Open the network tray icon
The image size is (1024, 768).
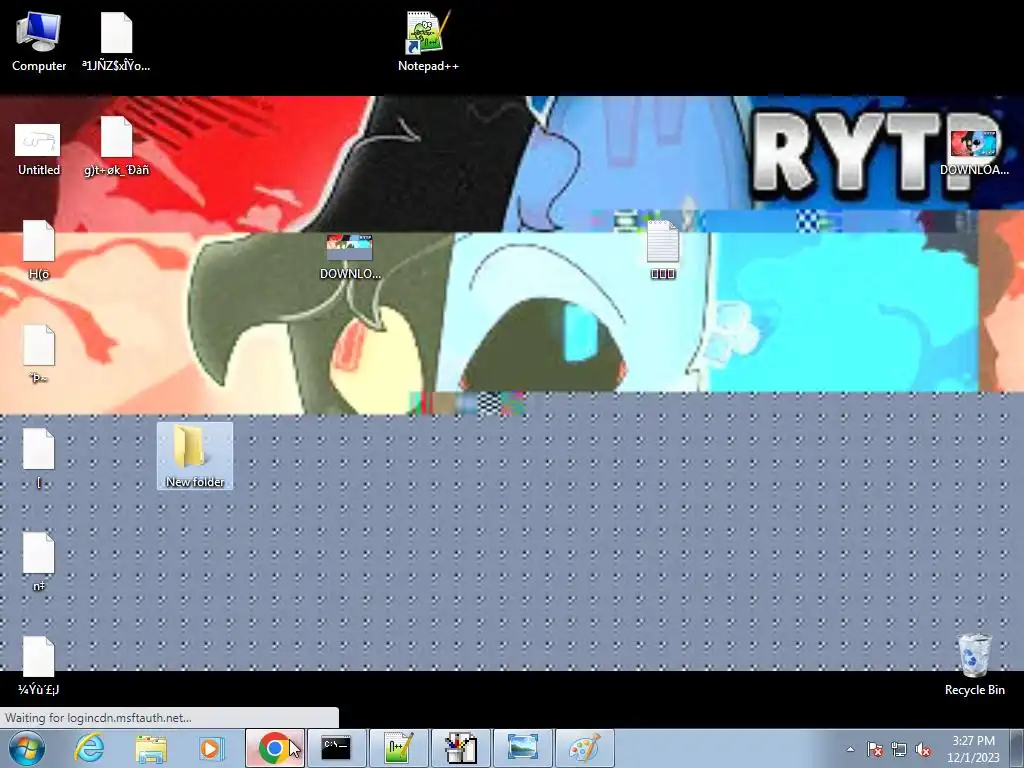click(899, 749)
